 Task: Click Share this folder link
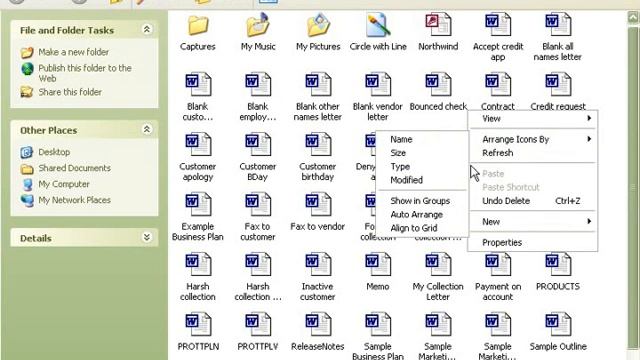pyautogui.click(x=70, y=92)
